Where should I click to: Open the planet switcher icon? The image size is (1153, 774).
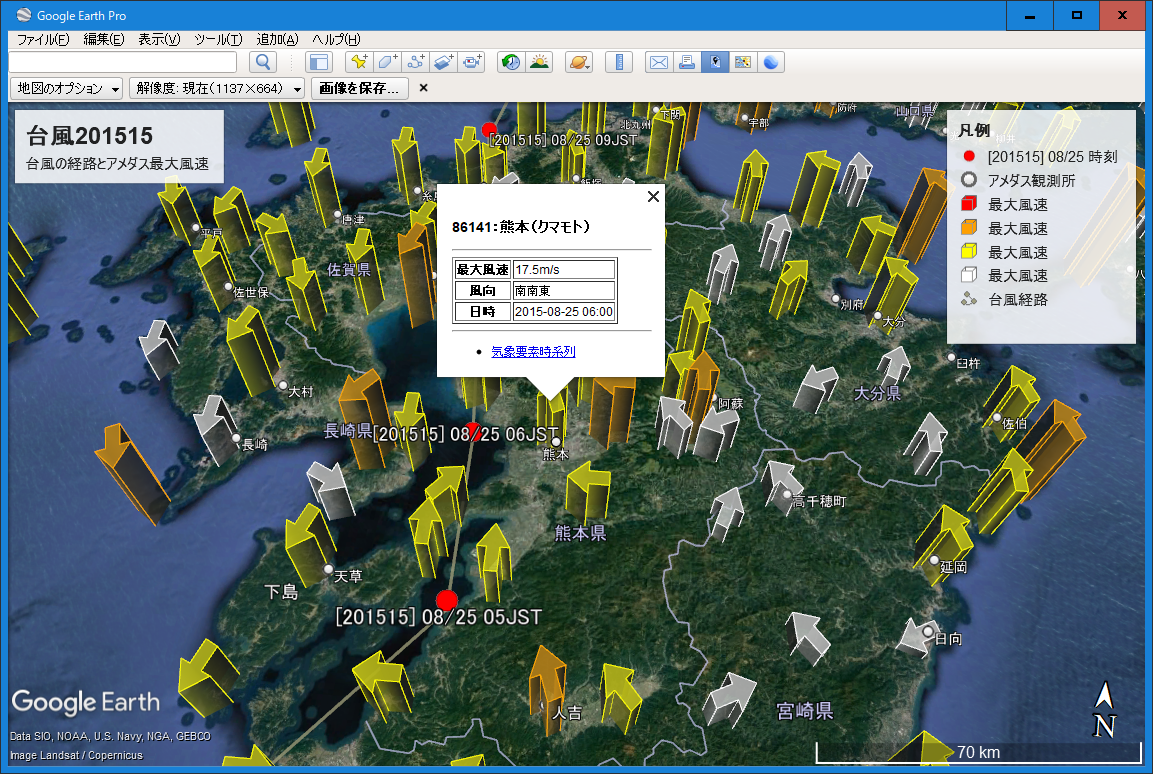point(579,62)
